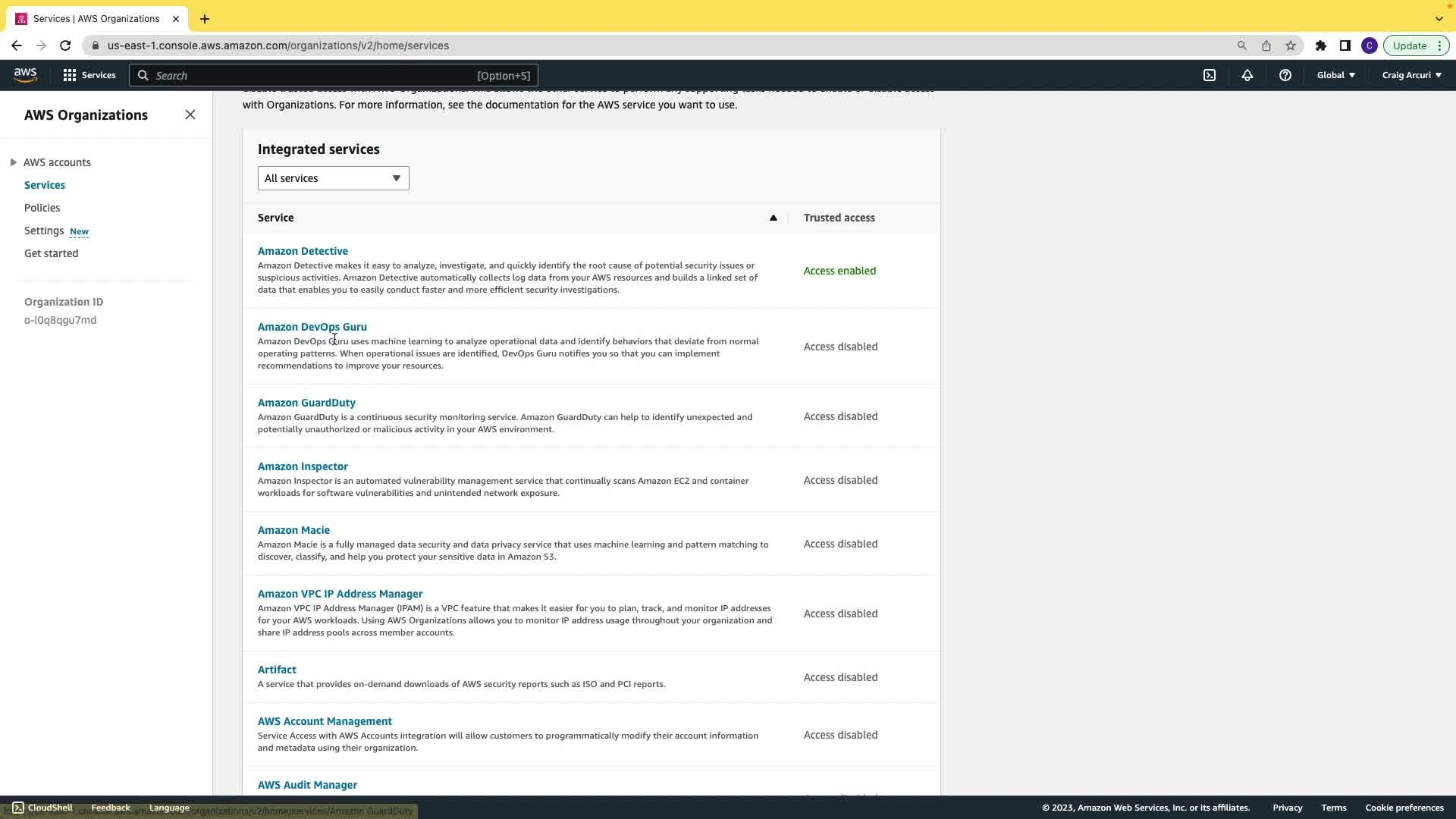This screenshot has height=819, width=1456.
Task: Open the Global region dropdown
Action: click(x=1336, y=75)
